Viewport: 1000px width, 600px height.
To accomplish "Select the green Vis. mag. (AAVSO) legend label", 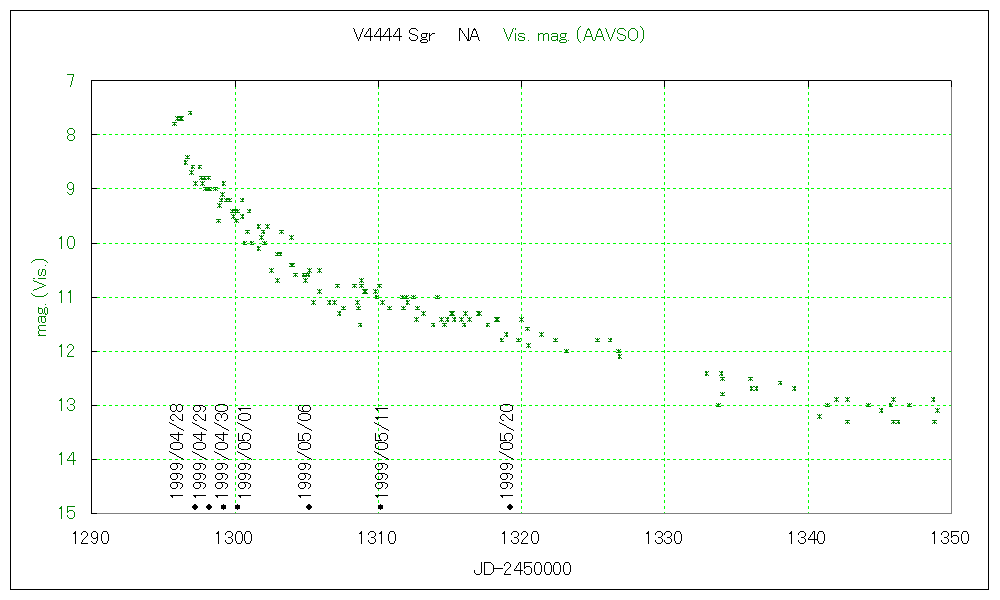I will (573, 35).
